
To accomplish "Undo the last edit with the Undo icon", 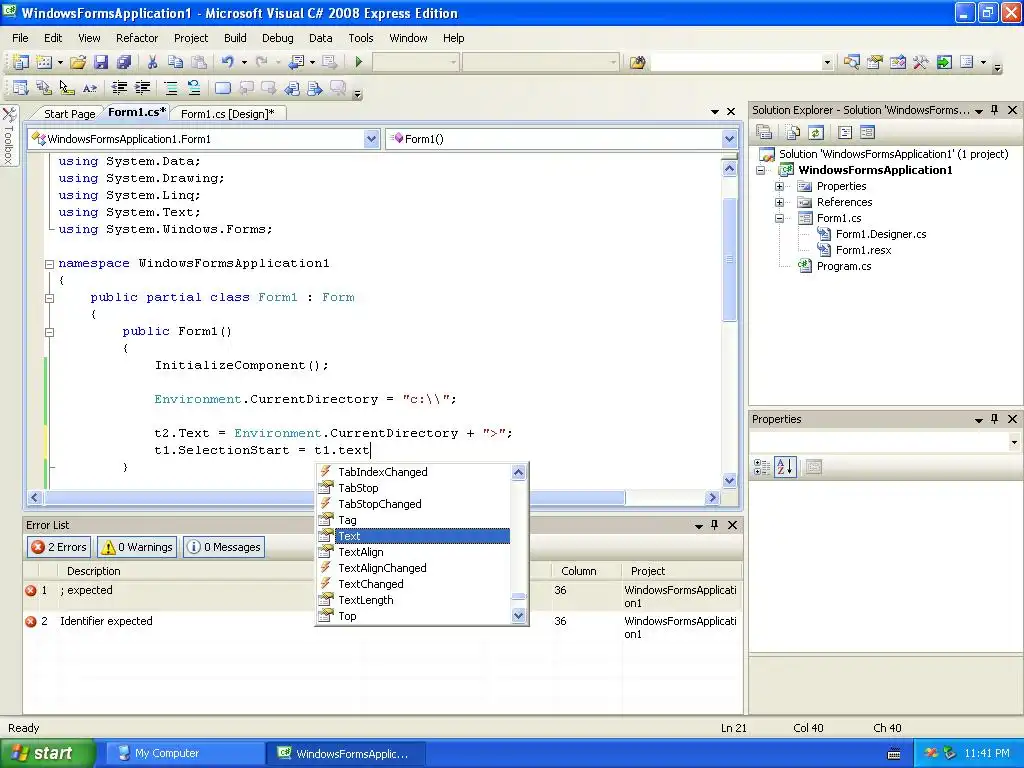I will [x=227, y=62].
